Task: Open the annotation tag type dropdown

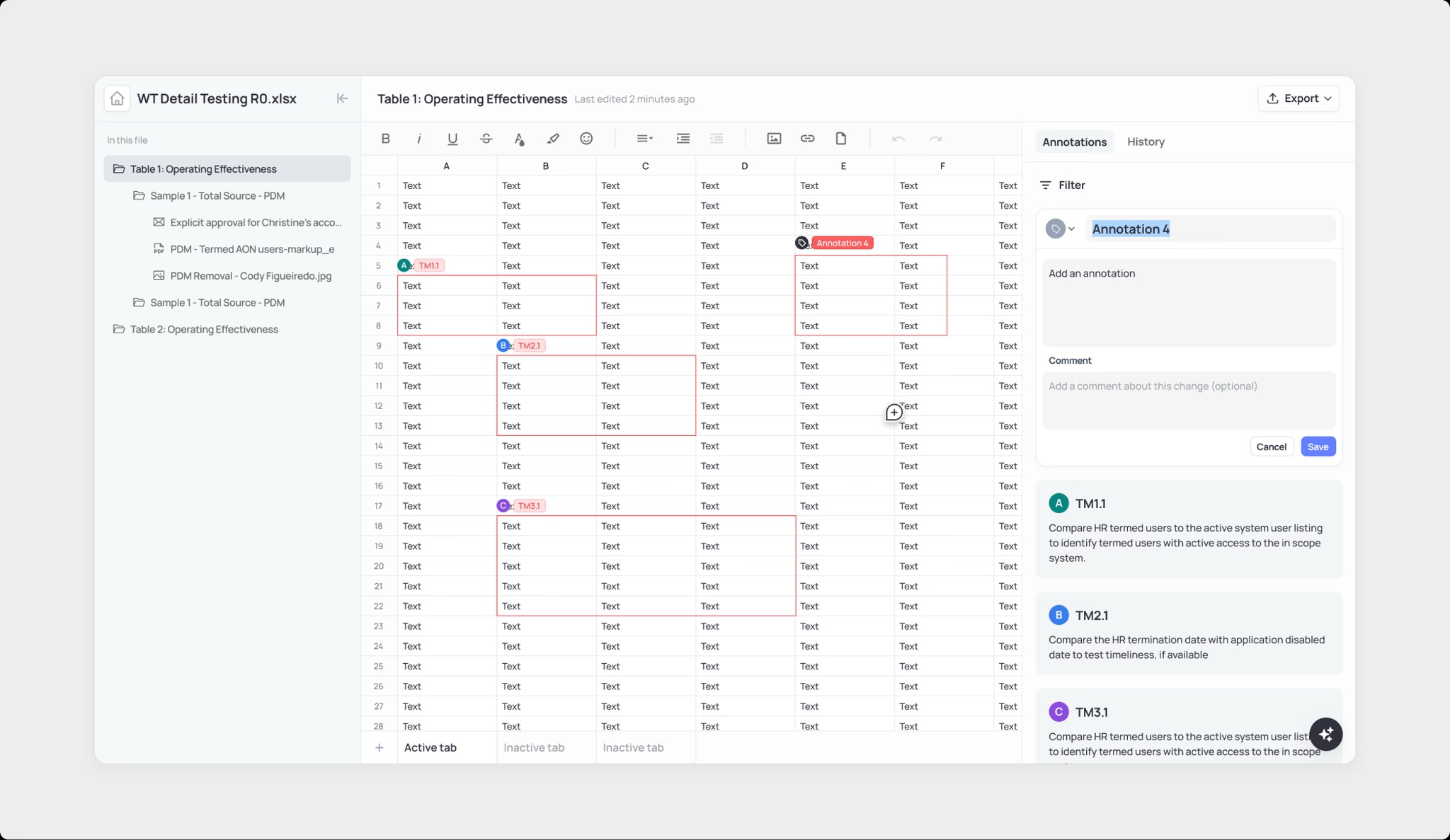Action: click(x=1061, y=229)
